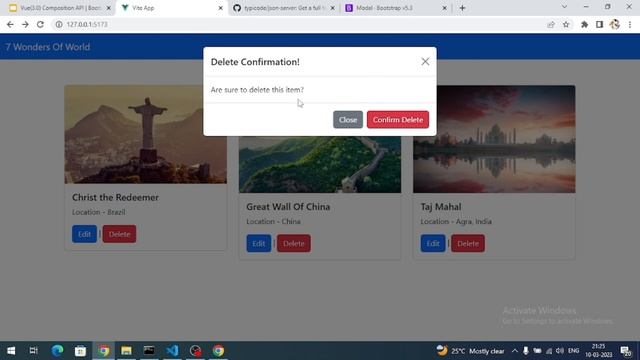The width and height of the screenshot is (640, 360).
Task: Open weather widget showing 25°C Mostly clear
Action: point(470,351)
